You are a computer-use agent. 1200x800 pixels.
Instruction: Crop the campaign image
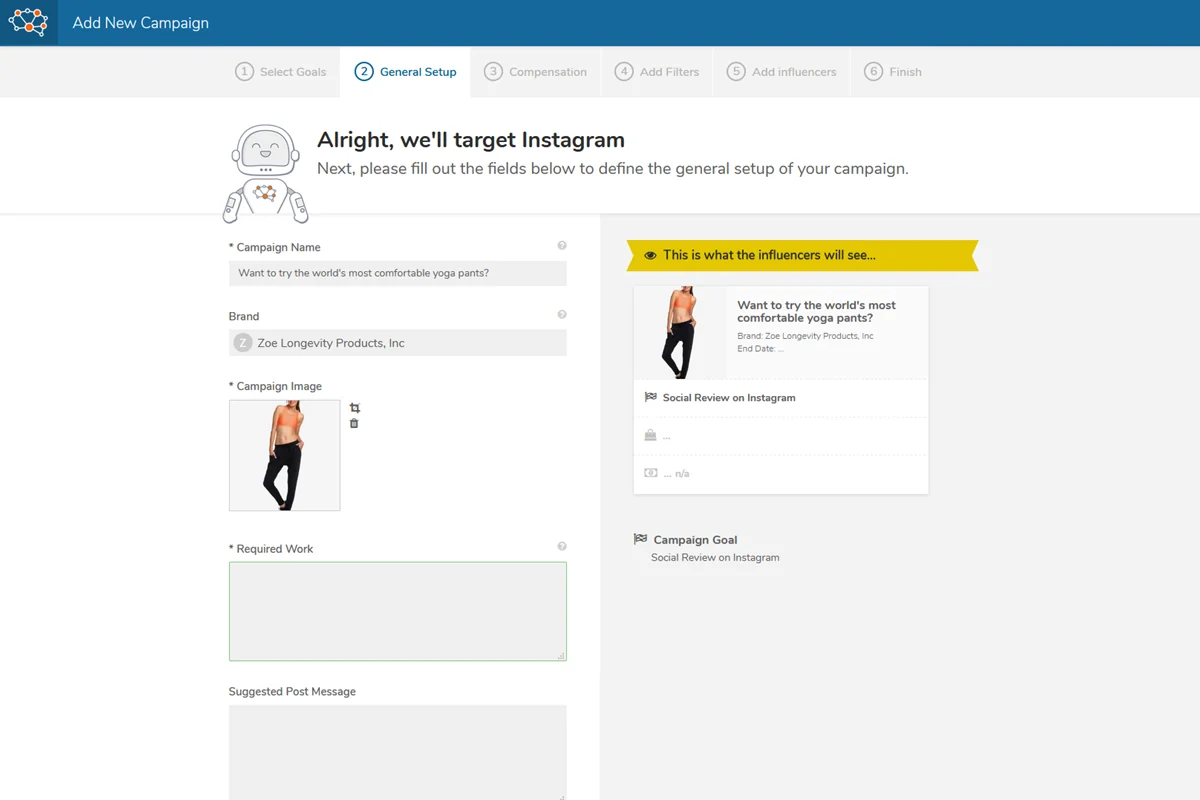point(355,408)
